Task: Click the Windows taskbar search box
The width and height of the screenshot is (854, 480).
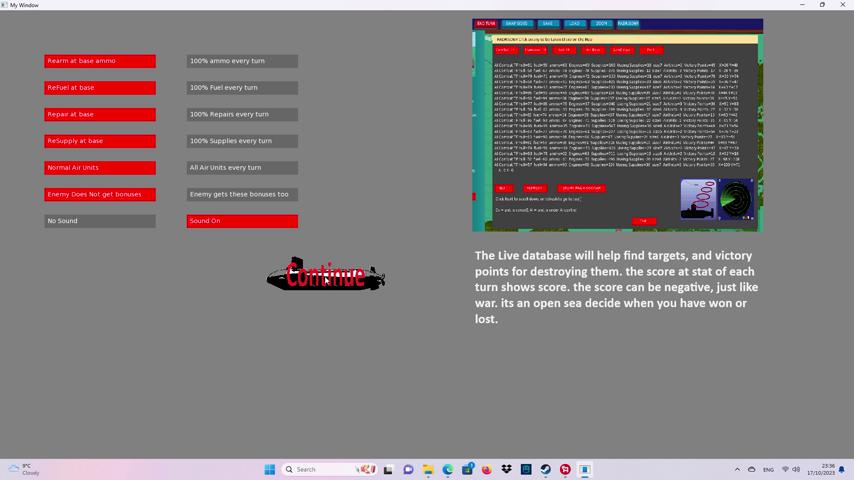Action: 328,469
